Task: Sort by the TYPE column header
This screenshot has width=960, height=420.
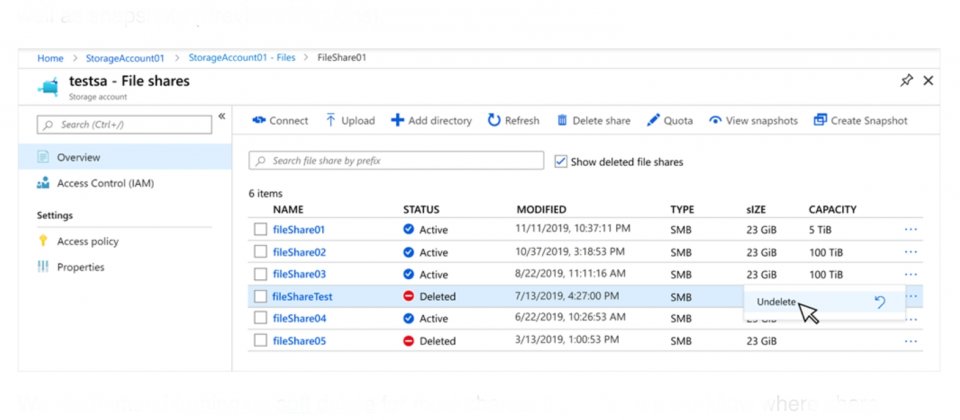Action: point(682,209)
